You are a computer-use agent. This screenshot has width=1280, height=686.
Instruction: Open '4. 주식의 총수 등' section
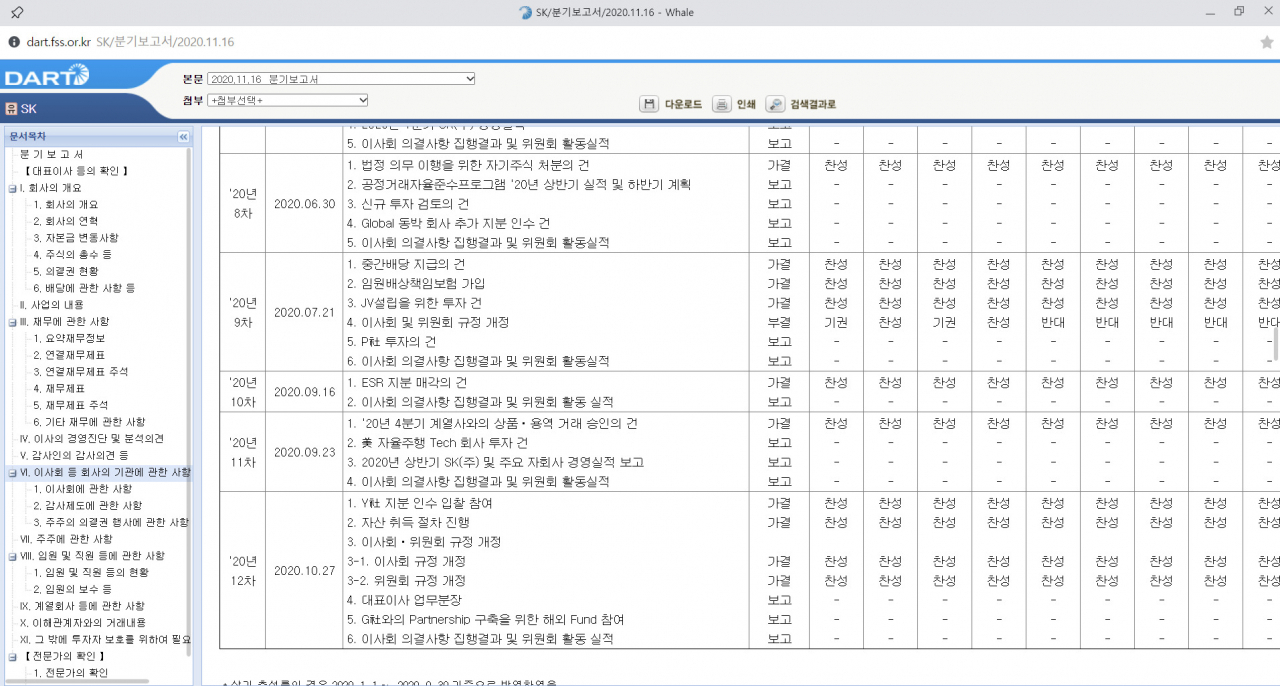click(72, 255)
